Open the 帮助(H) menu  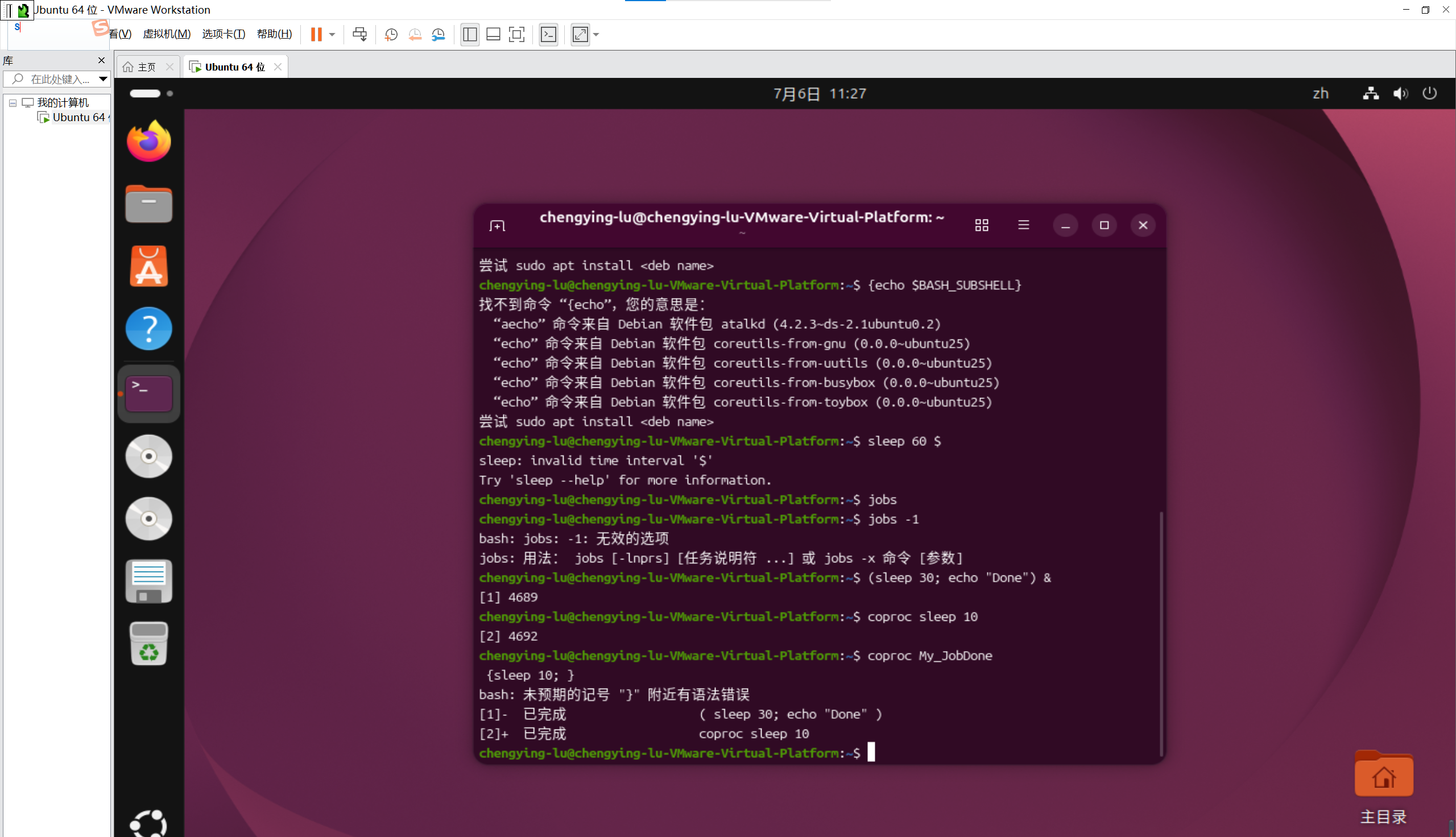tap(274, 34)
